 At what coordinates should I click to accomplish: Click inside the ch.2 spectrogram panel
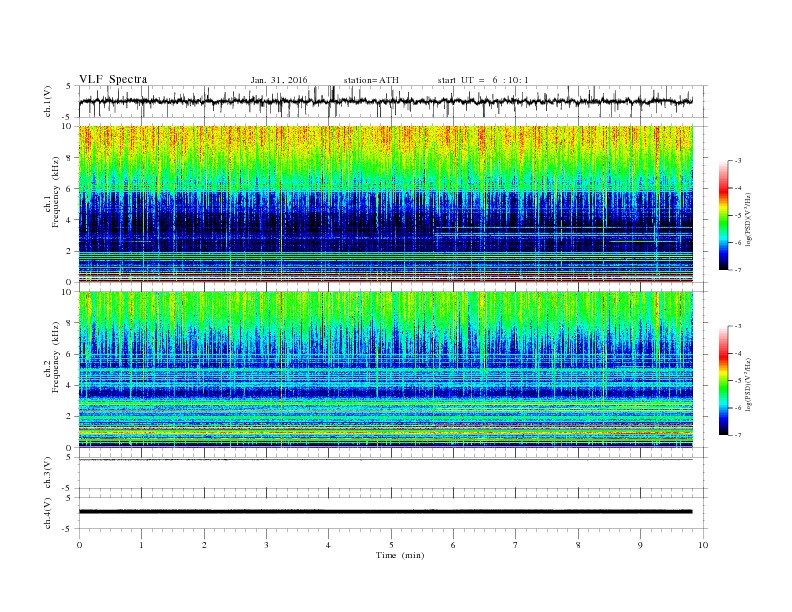(x=386, y=370)
